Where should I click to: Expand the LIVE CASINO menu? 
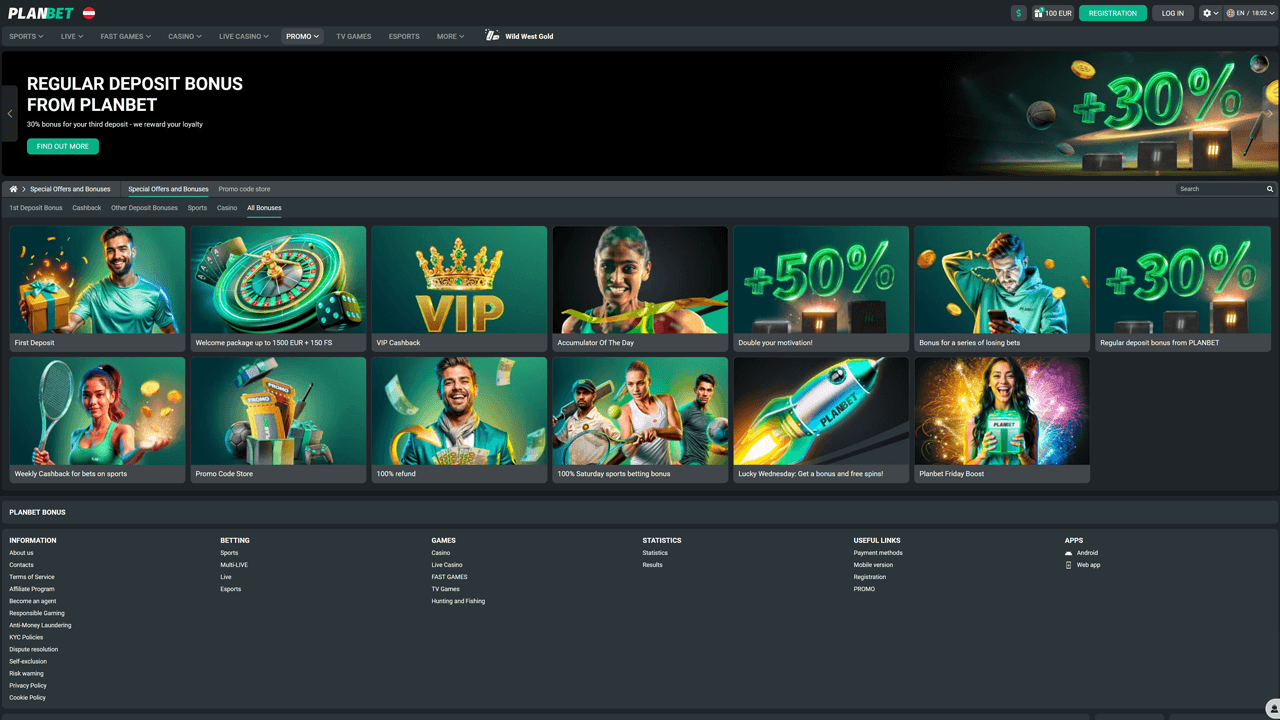click(244, 36)
